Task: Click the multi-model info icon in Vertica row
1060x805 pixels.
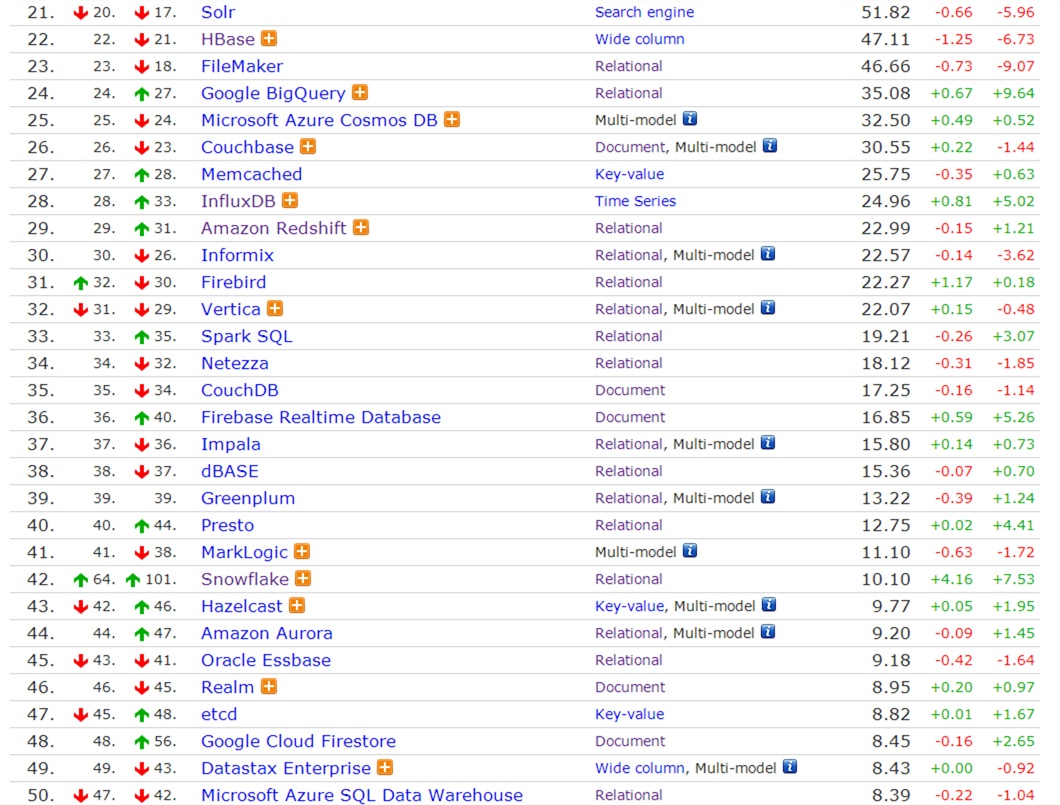Action: tap(768, 308)
